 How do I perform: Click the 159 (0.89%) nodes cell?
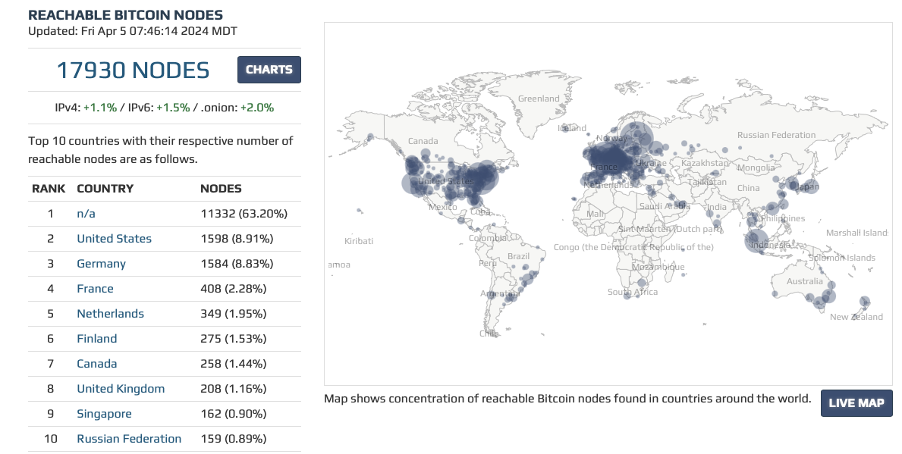(233, 439)
